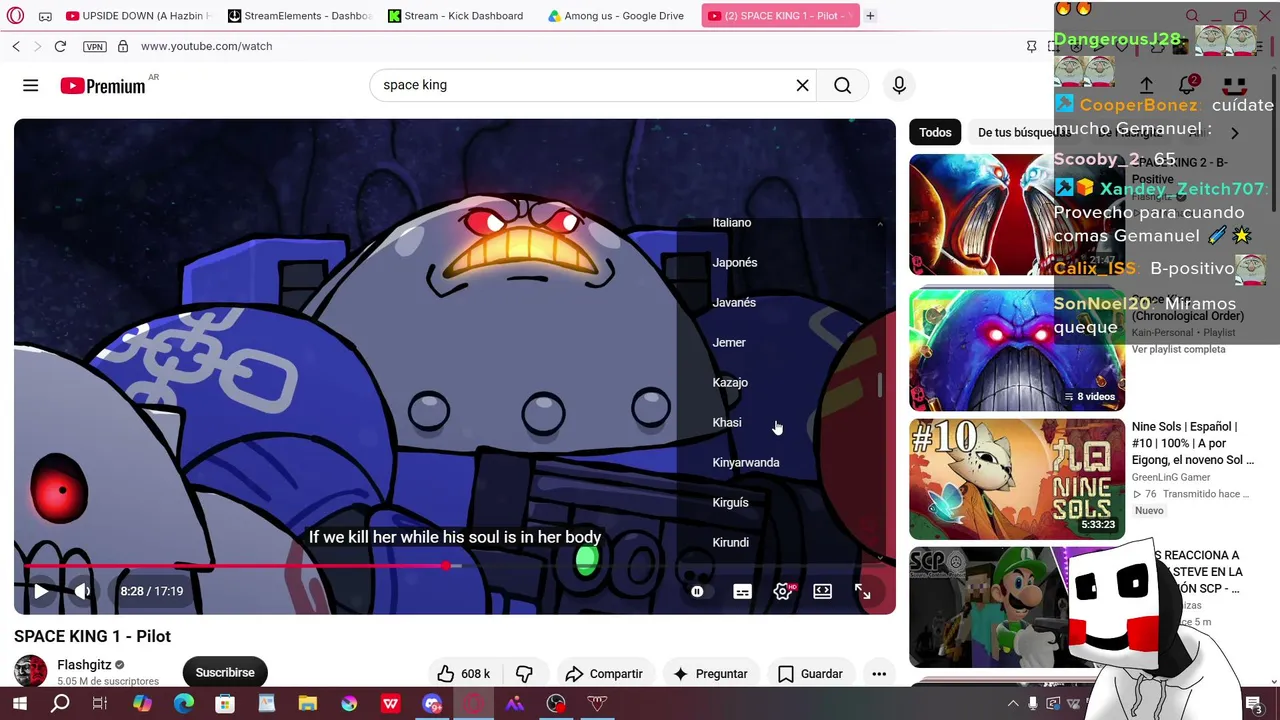
Task: Click the magnifier search button
Action: click(843, 85)
